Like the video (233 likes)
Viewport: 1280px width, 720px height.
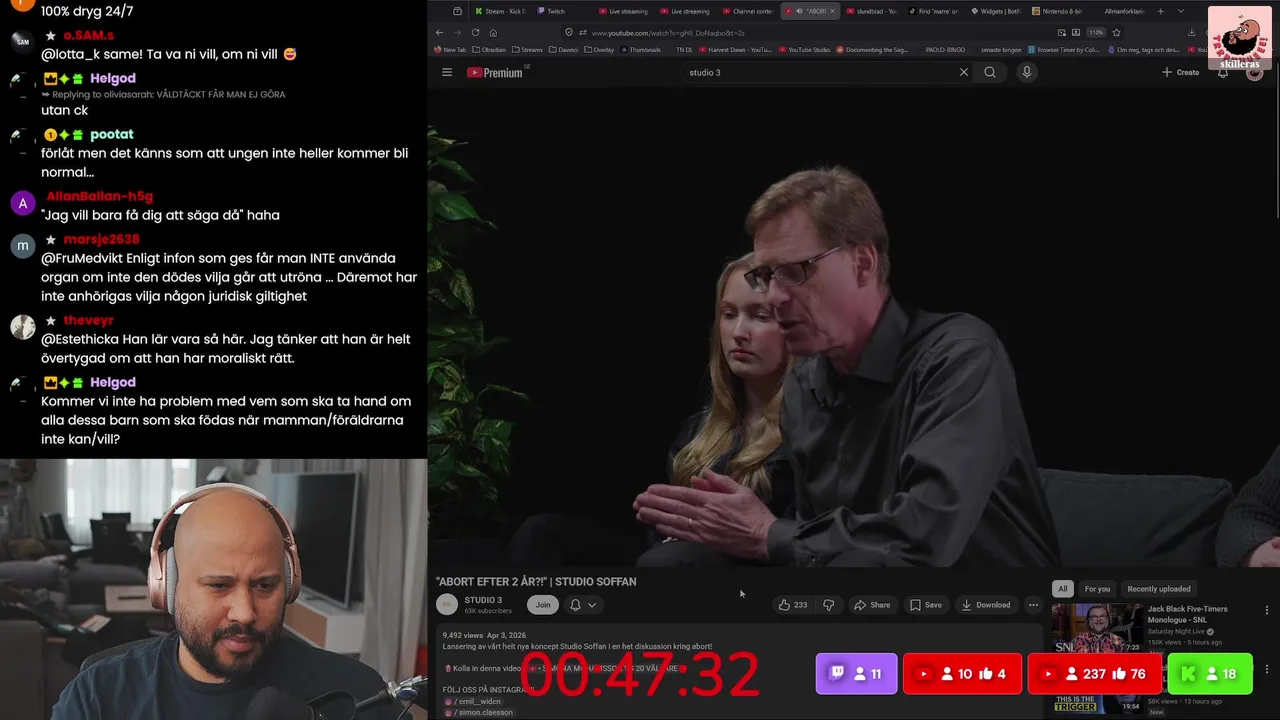[793, 605]
